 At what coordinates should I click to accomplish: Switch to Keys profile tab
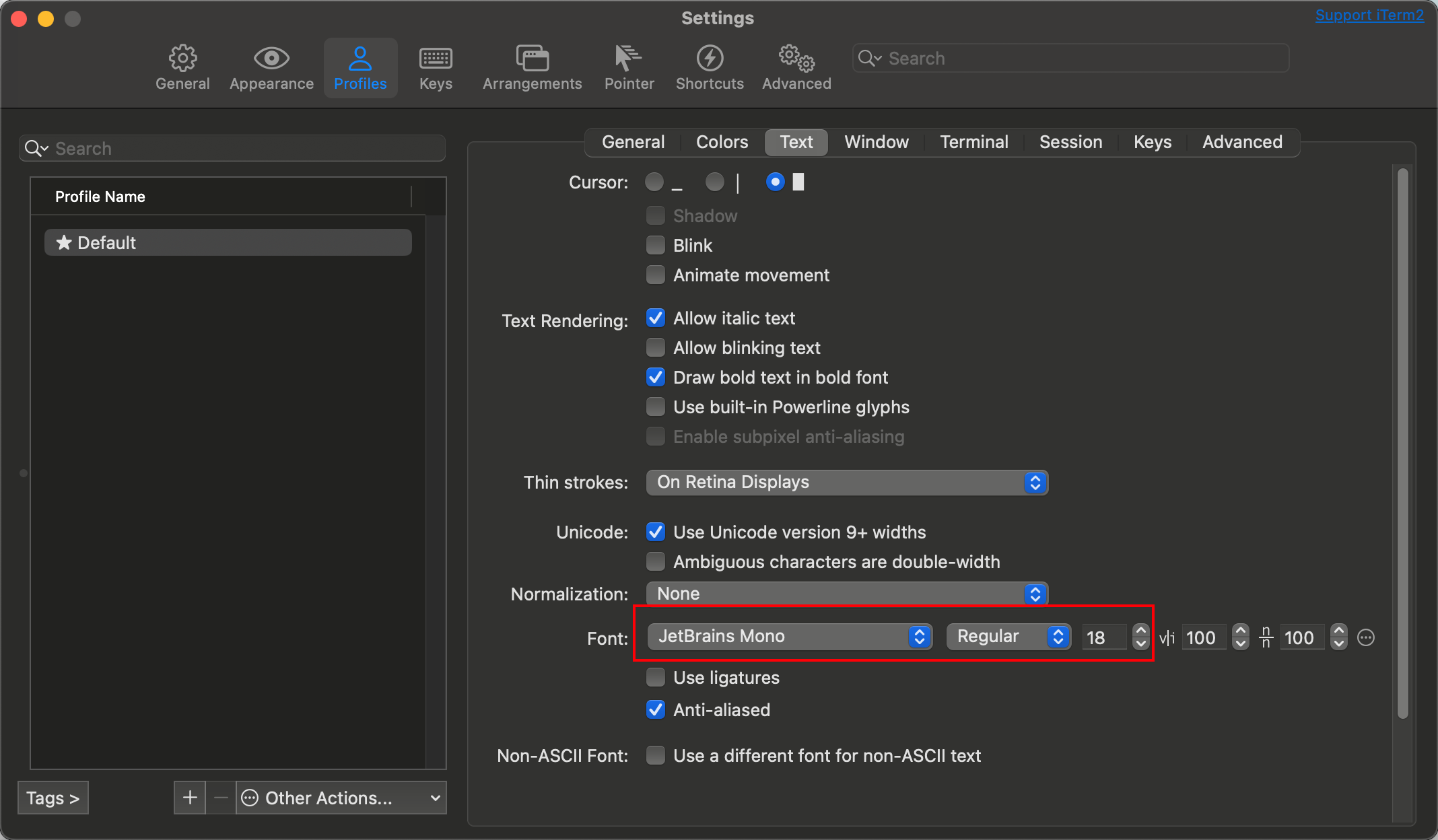pos(1153,142)
